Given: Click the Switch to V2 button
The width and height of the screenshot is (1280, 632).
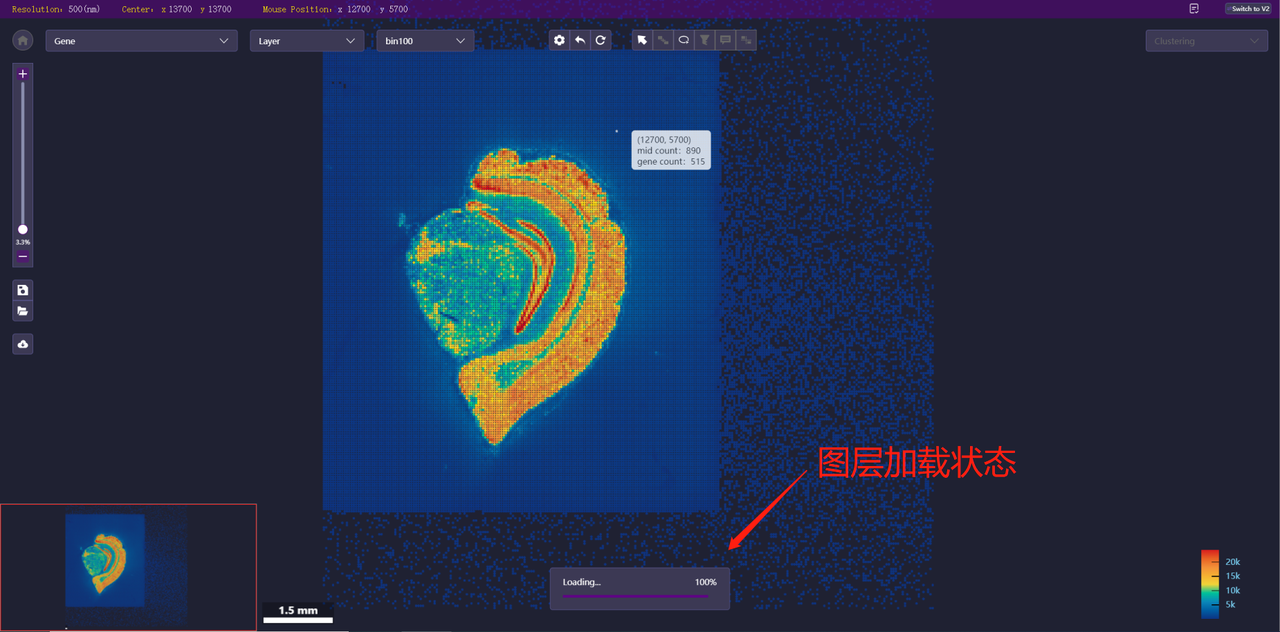Looking at the screenshot, I should [1250, 8].
